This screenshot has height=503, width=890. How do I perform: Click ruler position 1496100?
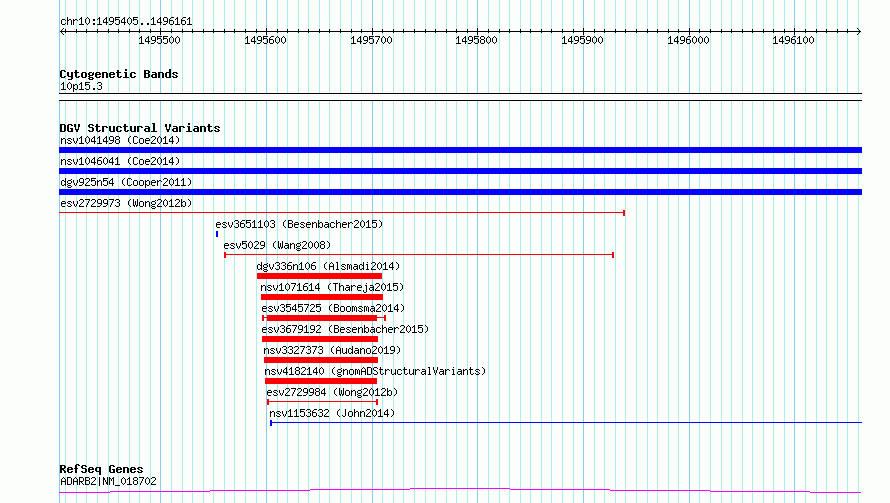(x=793, y=40)
